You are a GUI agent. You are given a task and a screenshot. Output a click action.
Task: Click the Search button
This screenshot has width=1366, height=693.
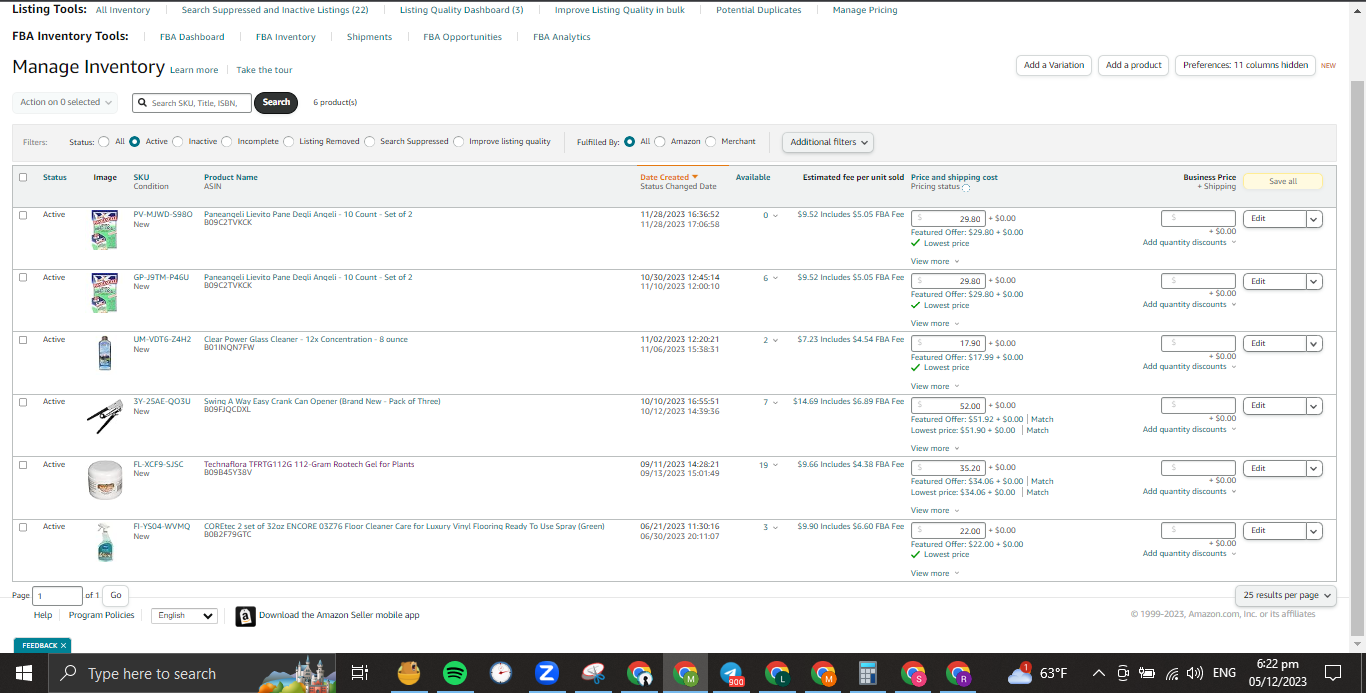277,102
